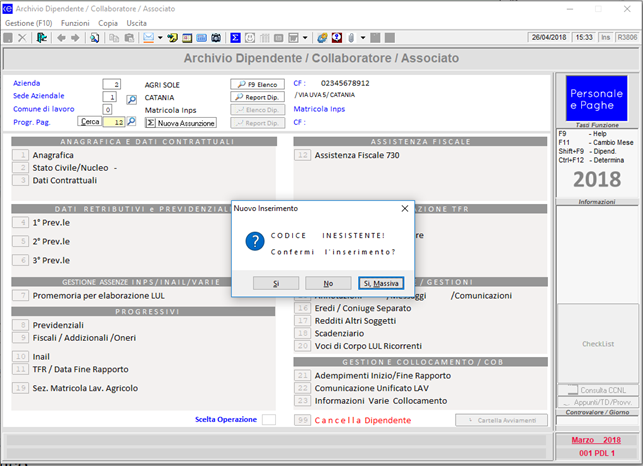The height and width of the screenshot is (466, 643).
Task: Click the yellow arrow note toolbar icon
Action: point(173,38)
